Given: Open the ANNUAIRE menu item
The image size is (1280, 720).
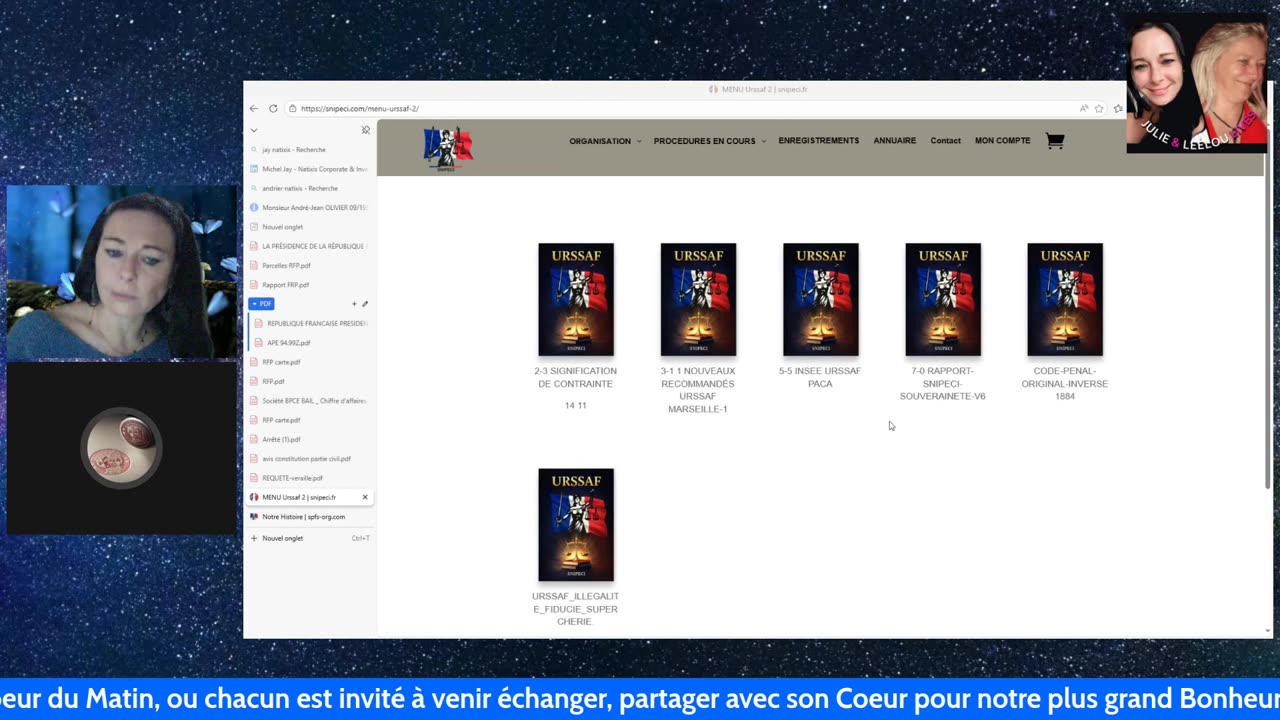Looking at the screenshot, I should (x=895, y=141).
